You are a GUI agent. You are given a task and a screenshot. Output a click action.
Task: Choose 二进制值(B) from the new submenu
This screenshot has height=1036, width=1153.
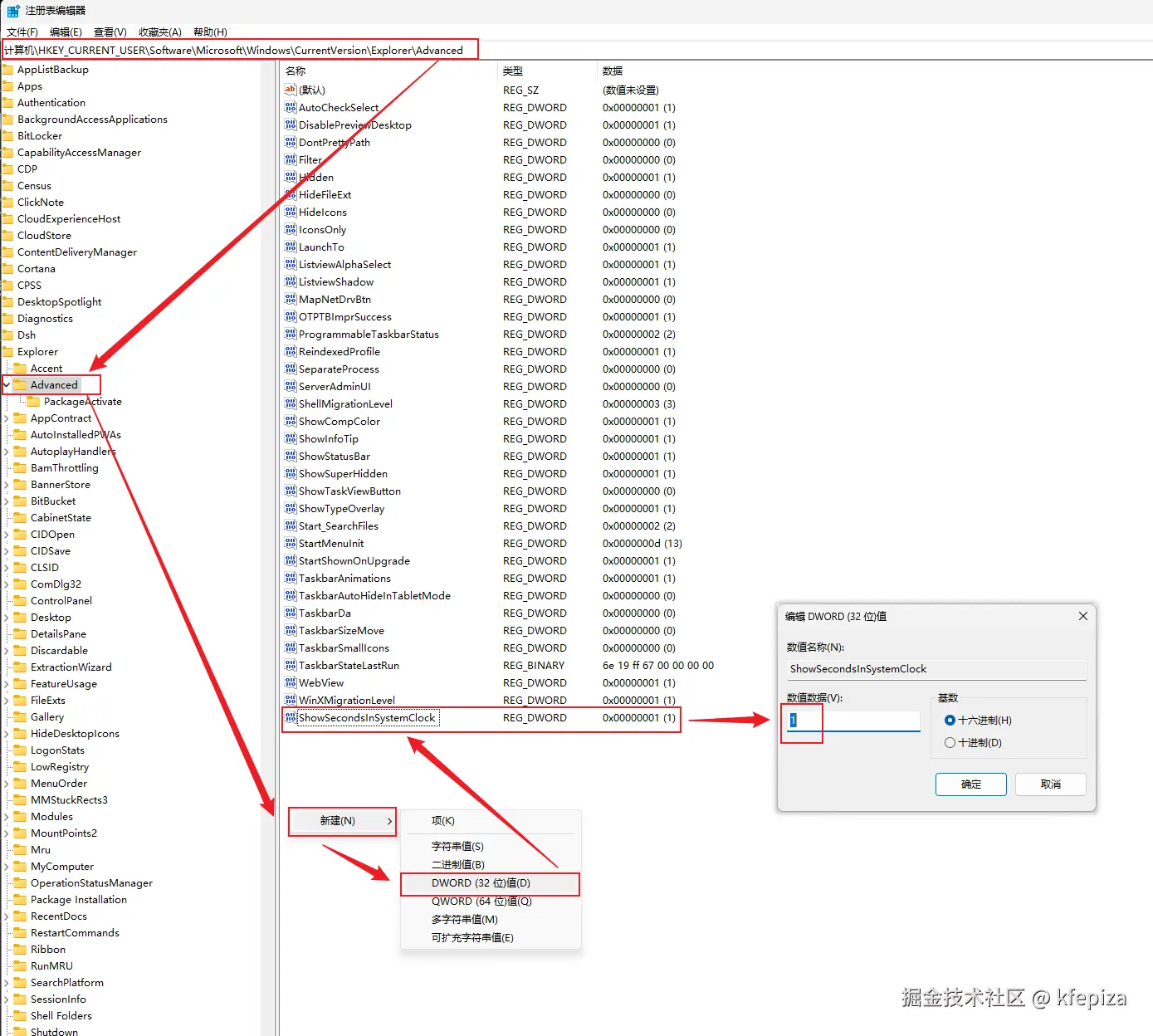[490, 865]
